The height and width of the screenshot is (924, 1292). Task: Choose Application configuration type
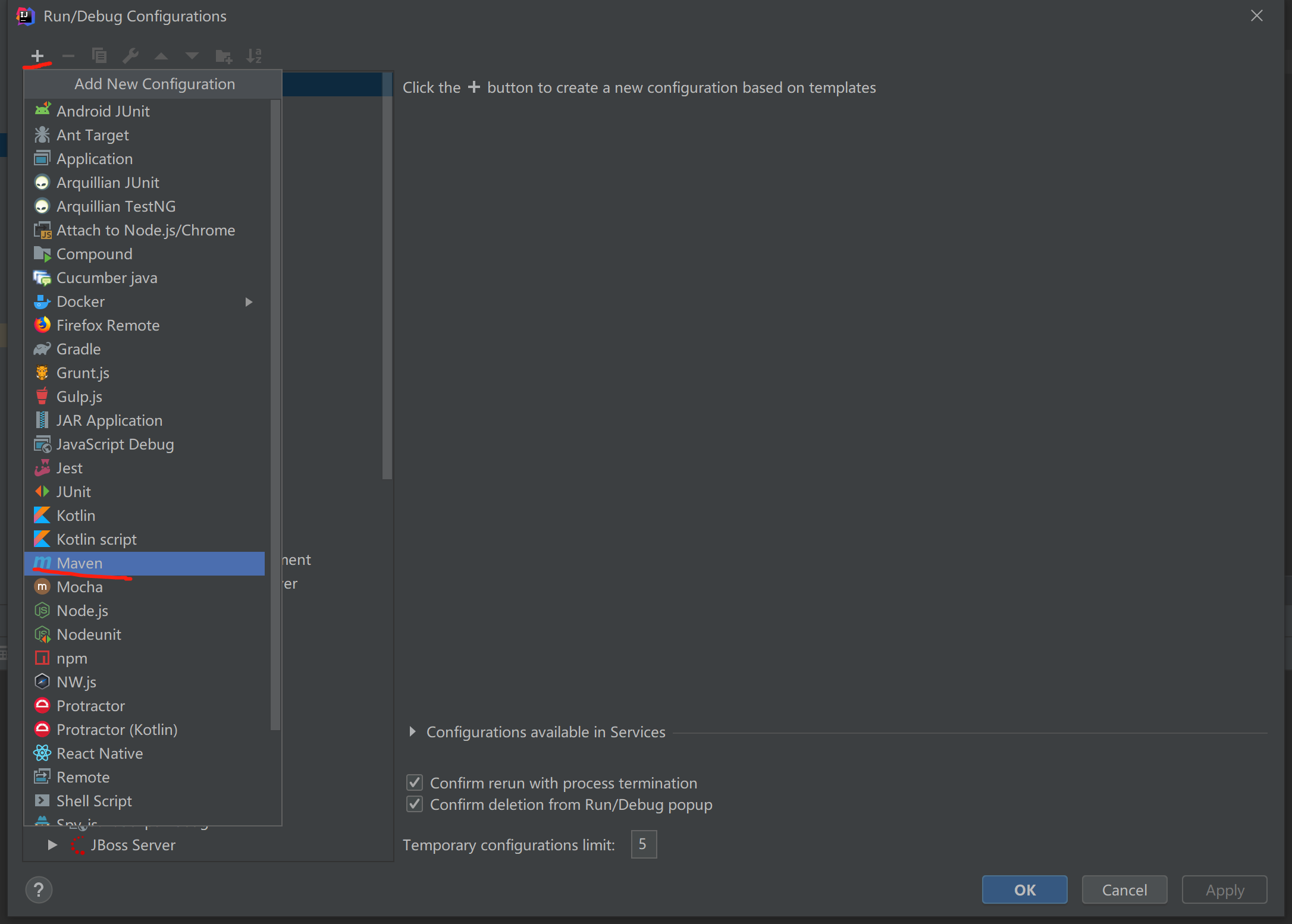pos(145,159)
